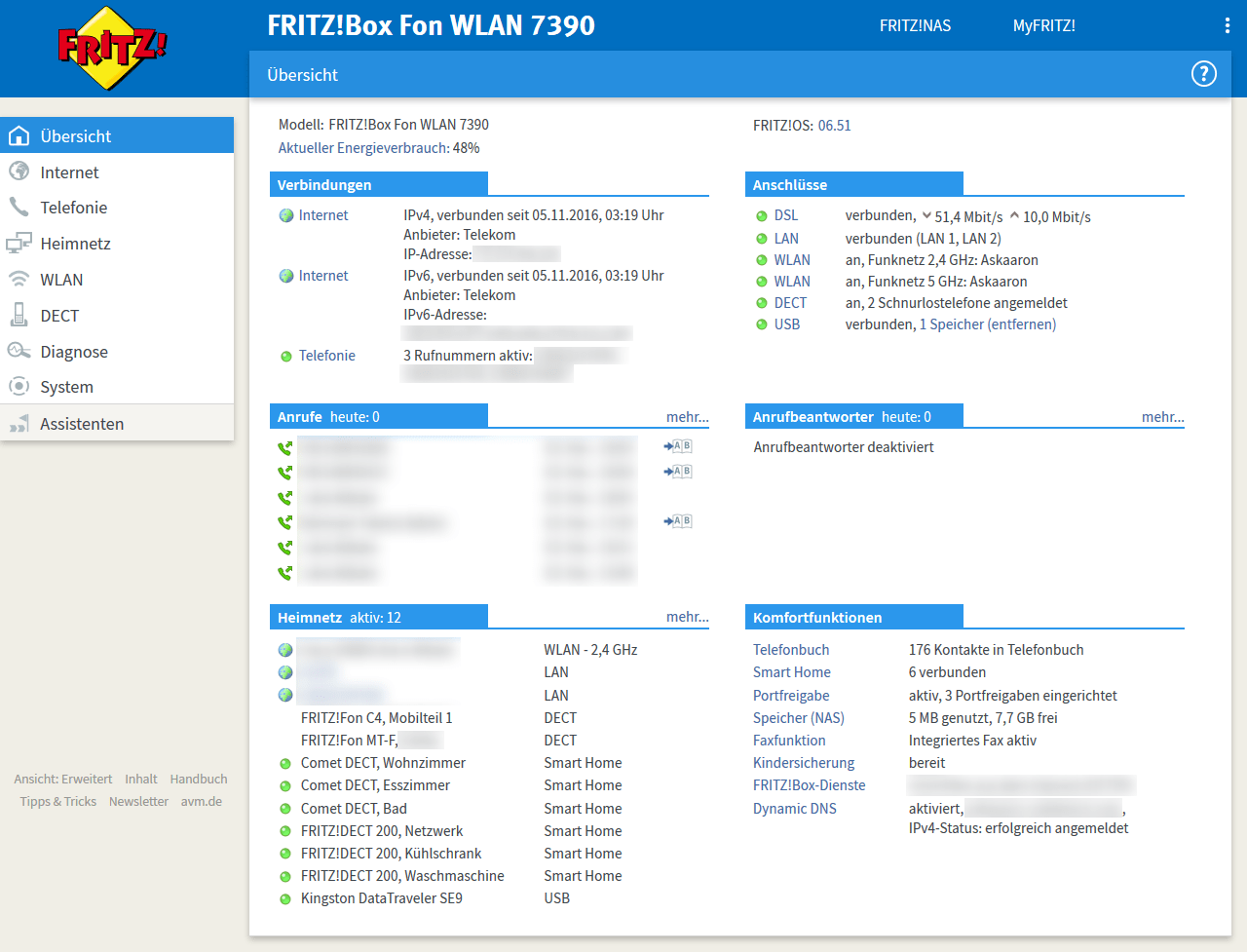Open the MyFRITZ! tab
The height and width of the screenshot is (952, 1247).
coord(1044,26)
